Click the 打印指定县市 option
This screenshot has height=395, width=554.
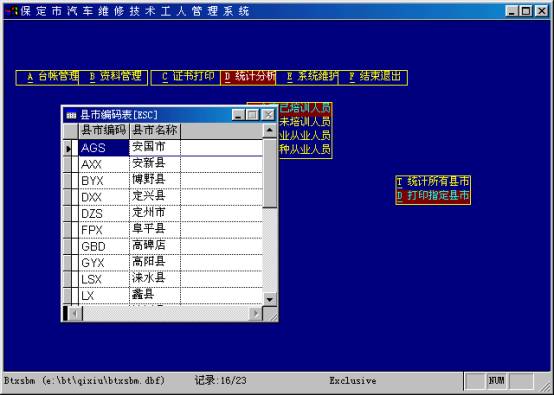coord(433,196)
